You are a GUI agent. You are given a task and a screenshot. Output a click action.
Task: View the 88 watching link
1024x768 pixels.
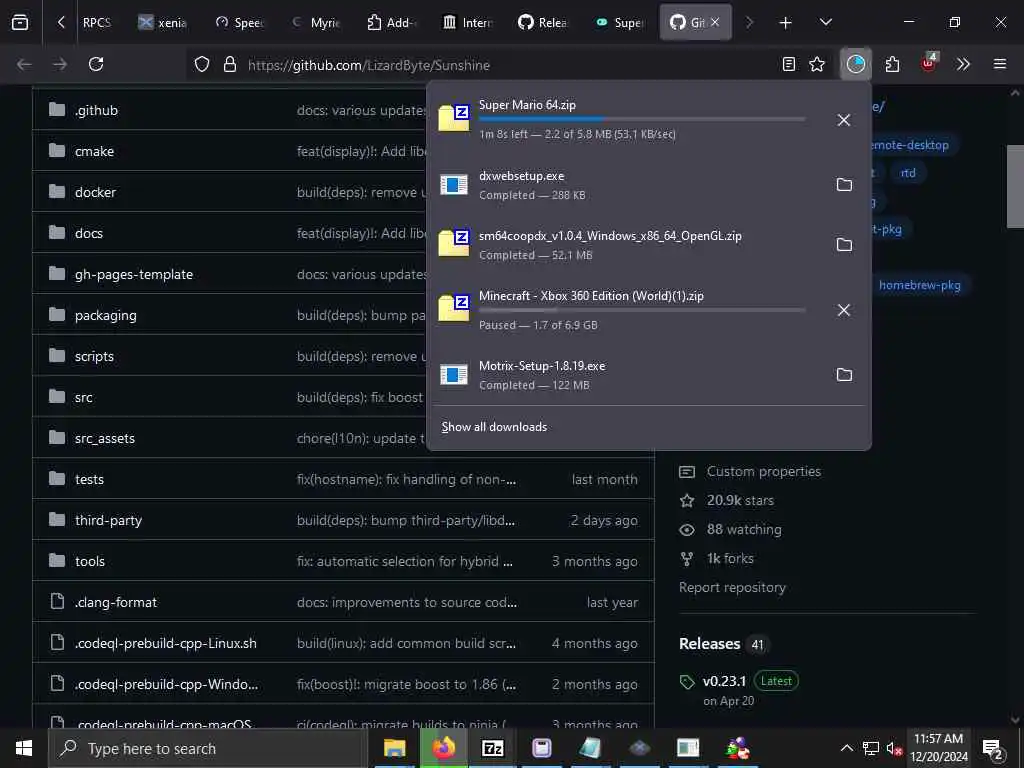click(744, 530)
